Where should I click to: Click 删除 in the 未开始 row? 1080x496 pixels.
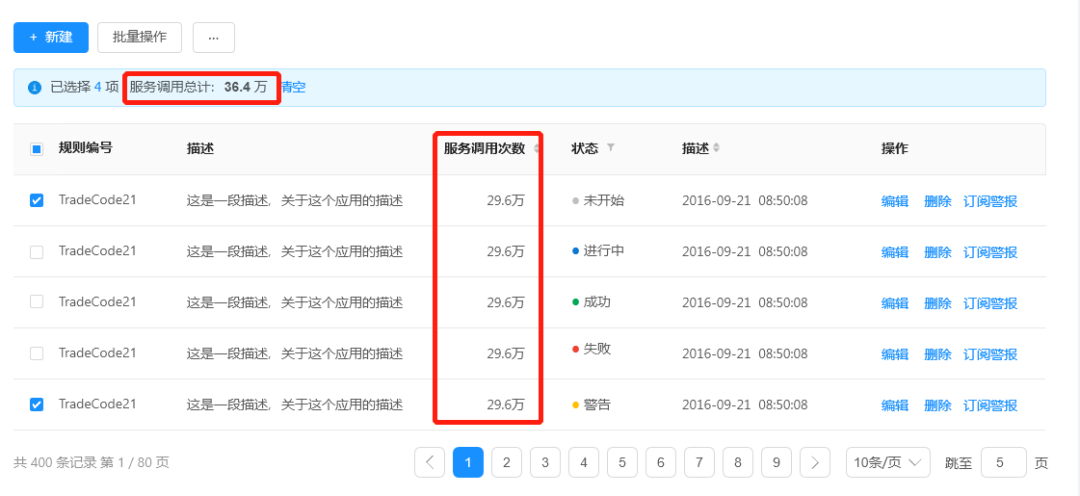click(937, 201)
